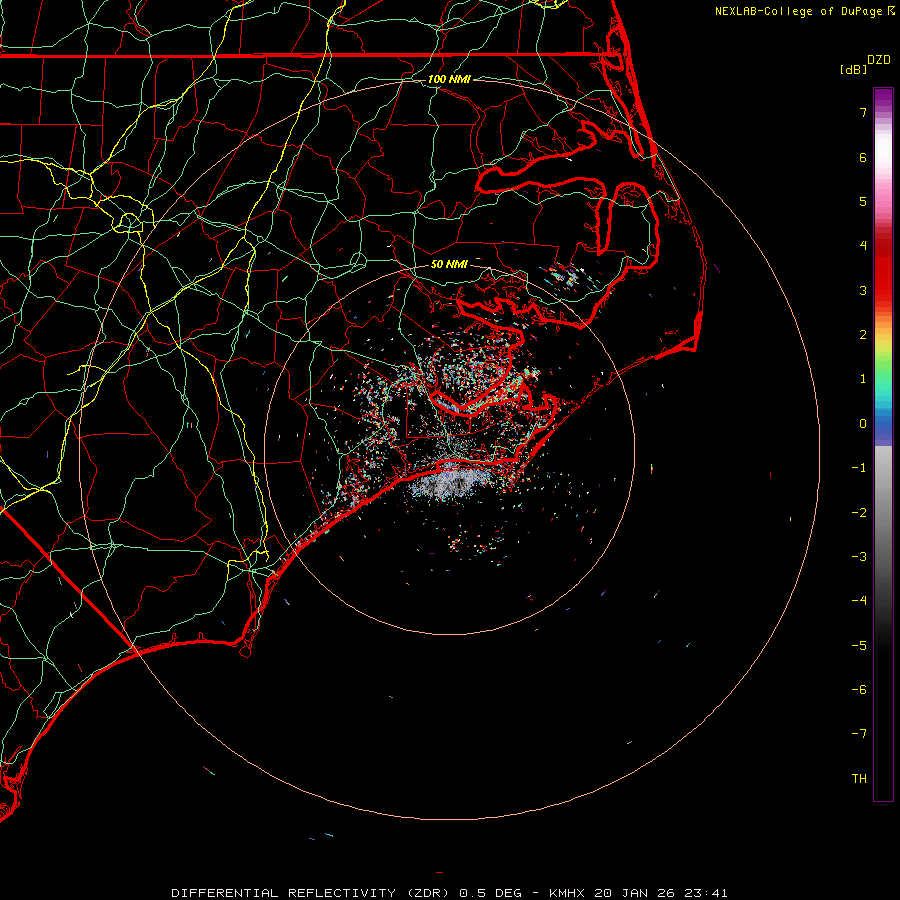Click the [dB] unit label
This screenshot has width=900, height=900.
point(853,69)
